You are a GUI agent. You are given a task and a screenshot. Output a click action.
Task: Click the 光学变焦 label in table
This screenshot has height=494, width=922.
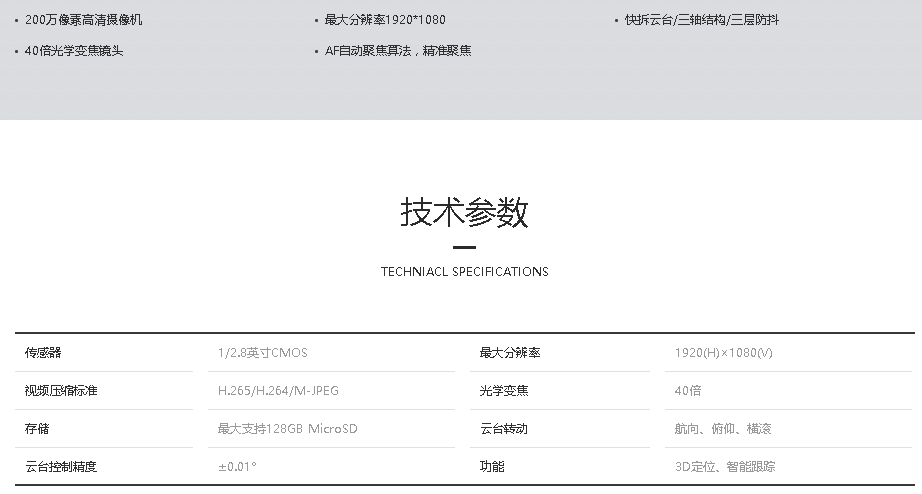(504, 391)
